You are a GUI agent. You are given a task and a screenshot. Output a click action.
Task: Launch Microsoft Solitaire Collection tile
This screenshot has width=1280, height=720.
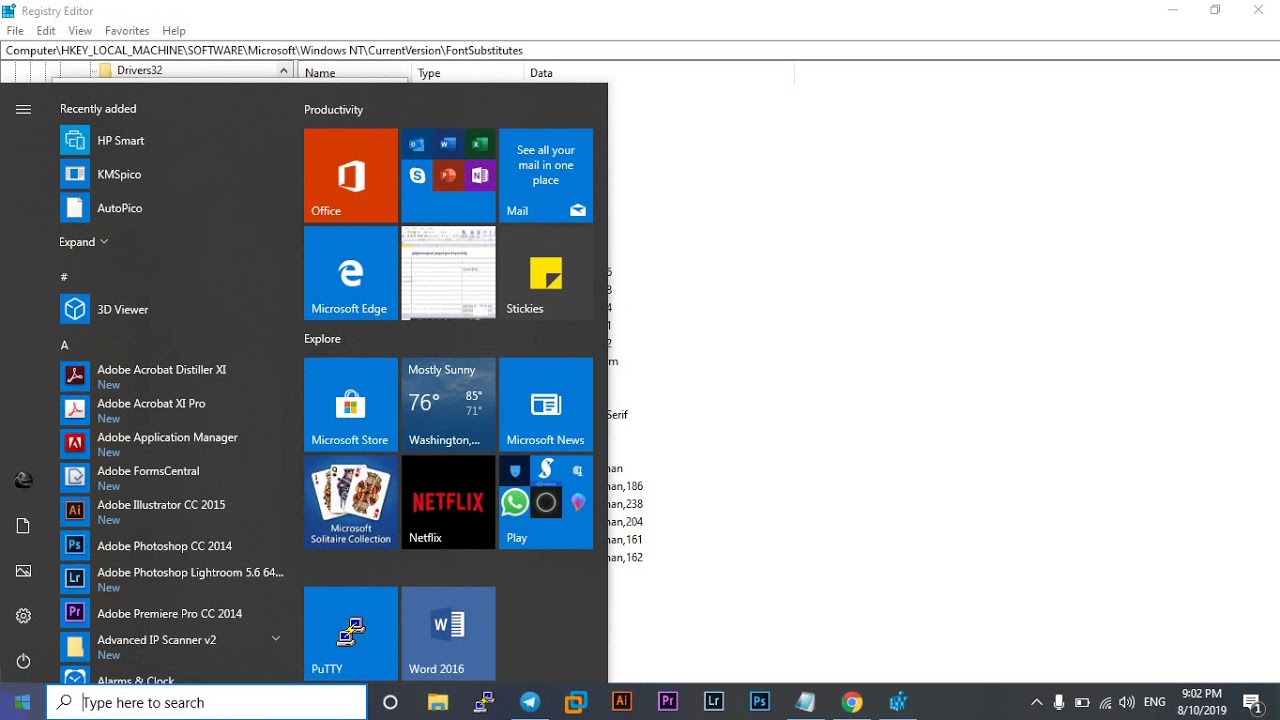[351, 502]
